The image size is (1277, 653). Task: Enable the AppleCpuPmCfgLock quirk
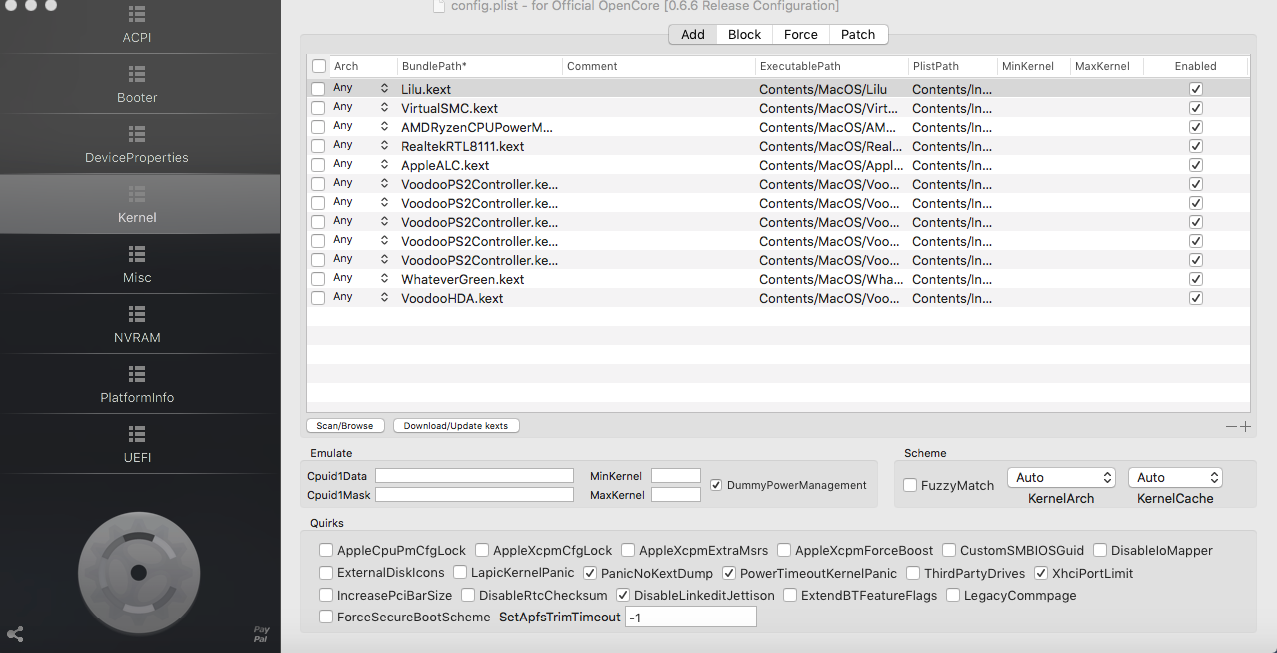[326, 550]
